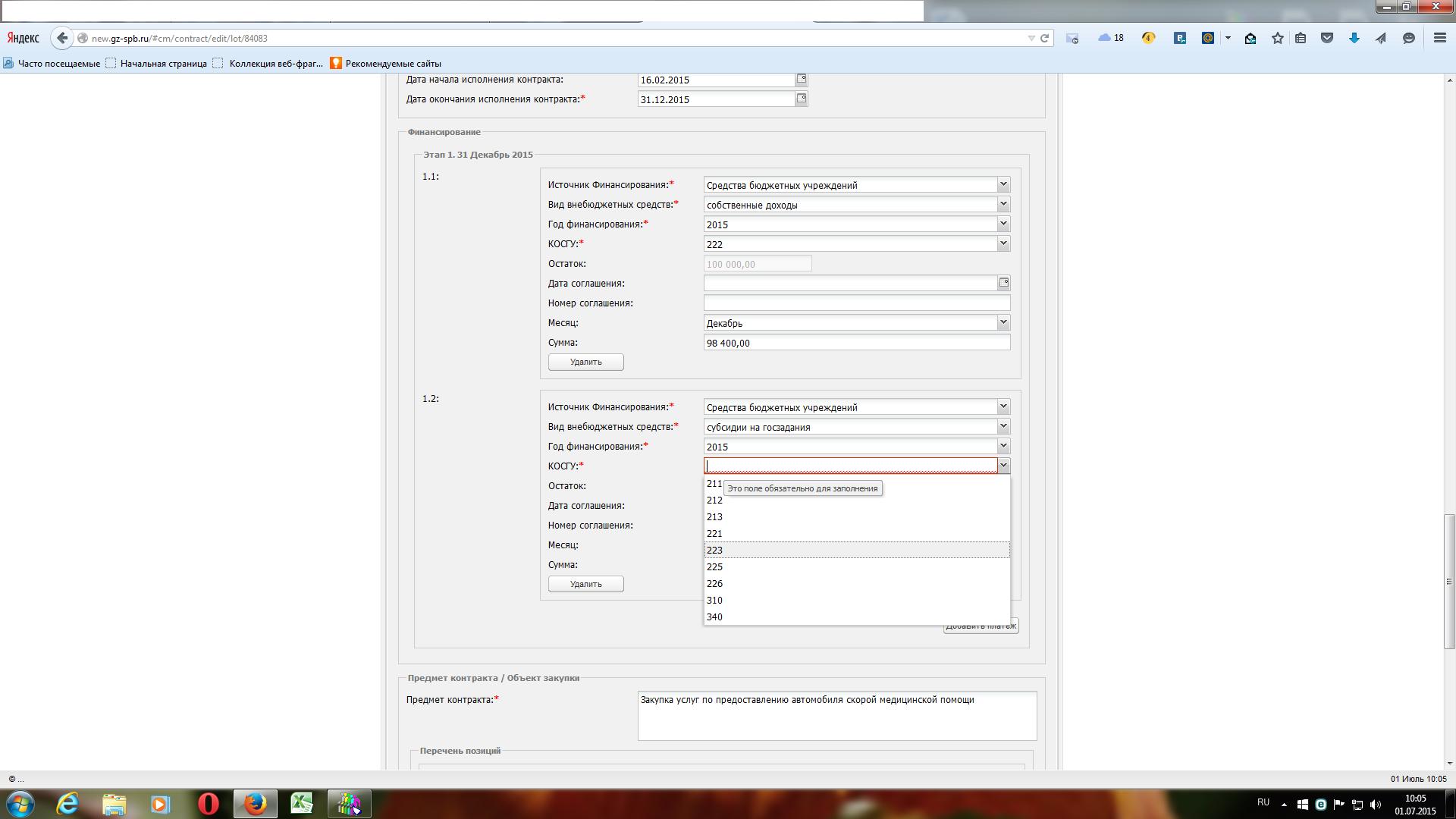This screenshot has width=1456, height=819.
Task: Open calendar picker for Дата соглашения
Action: (1003, 283)
